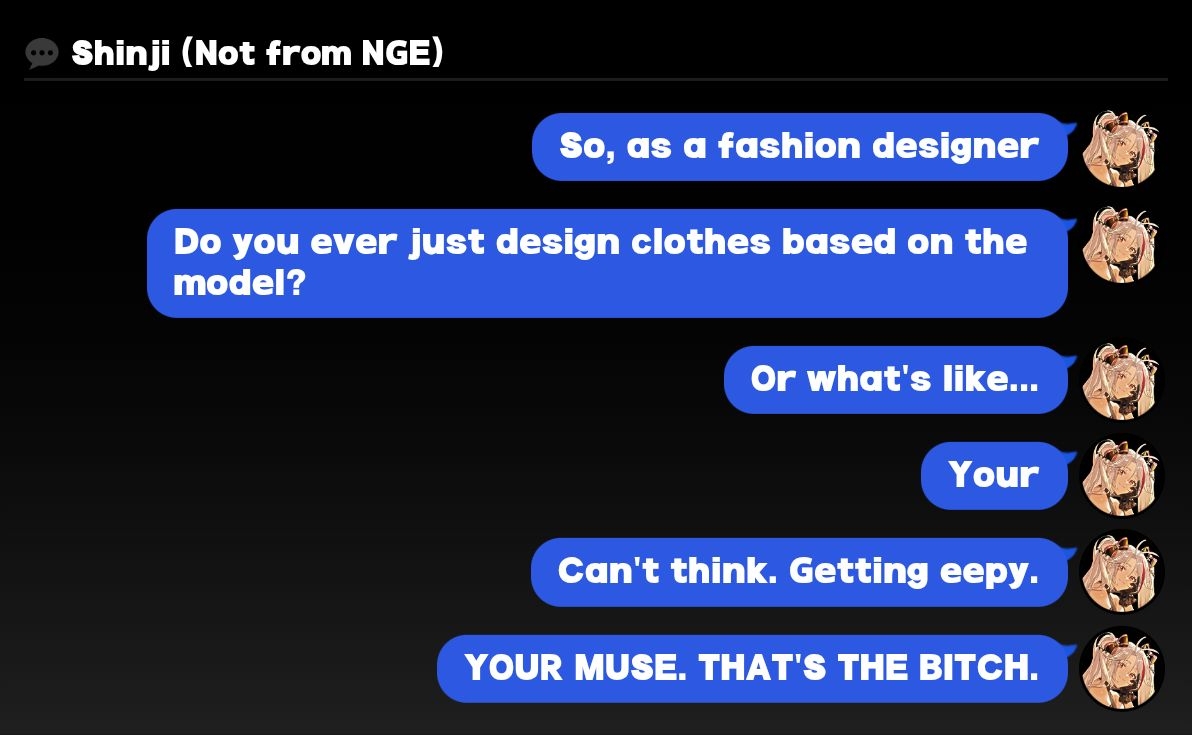Click '(Not from NGE)' in the header

(x=313, y=53)
